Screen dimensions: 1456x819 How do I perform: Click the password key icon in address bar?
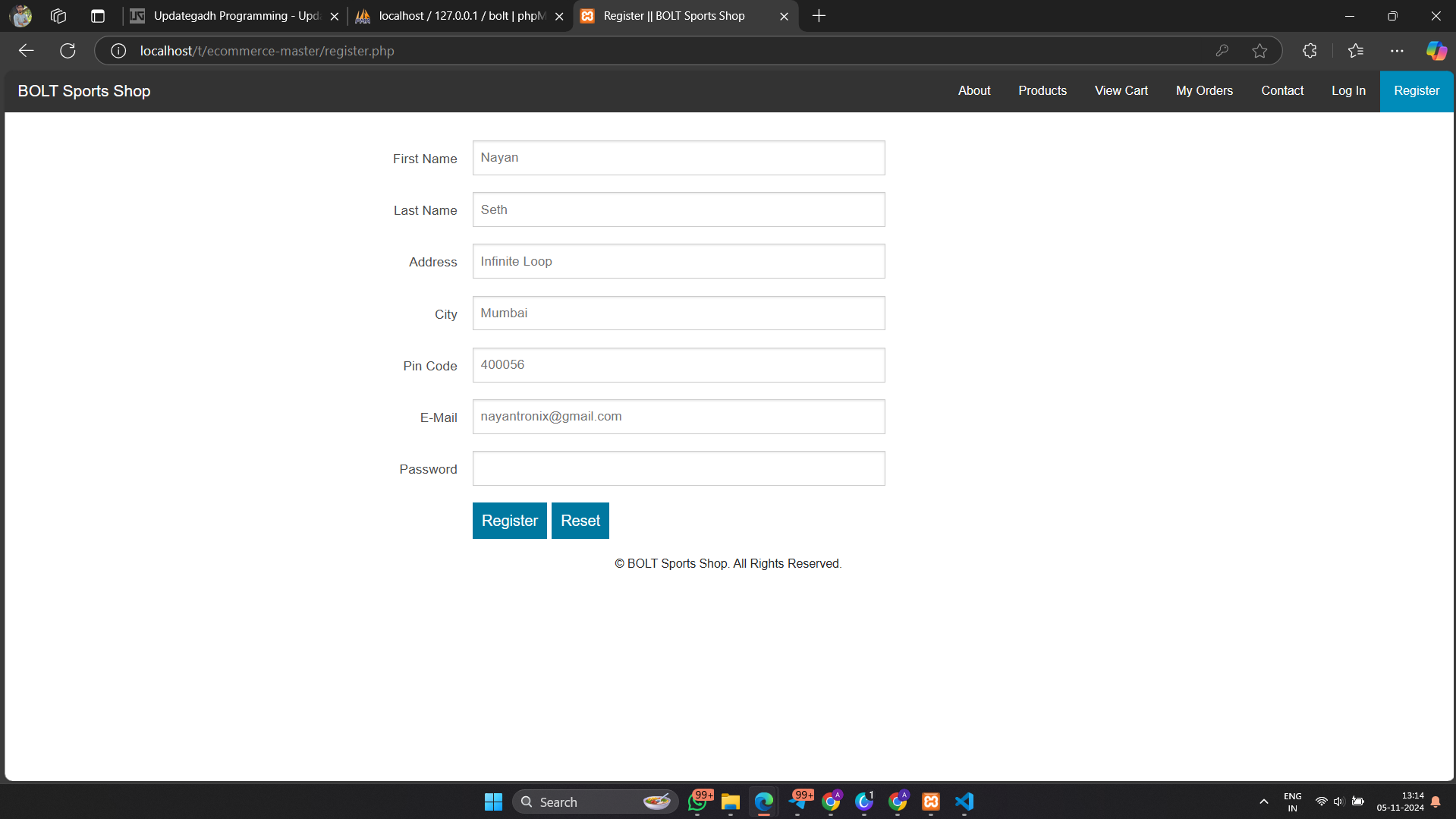[x=1222, y=51]
